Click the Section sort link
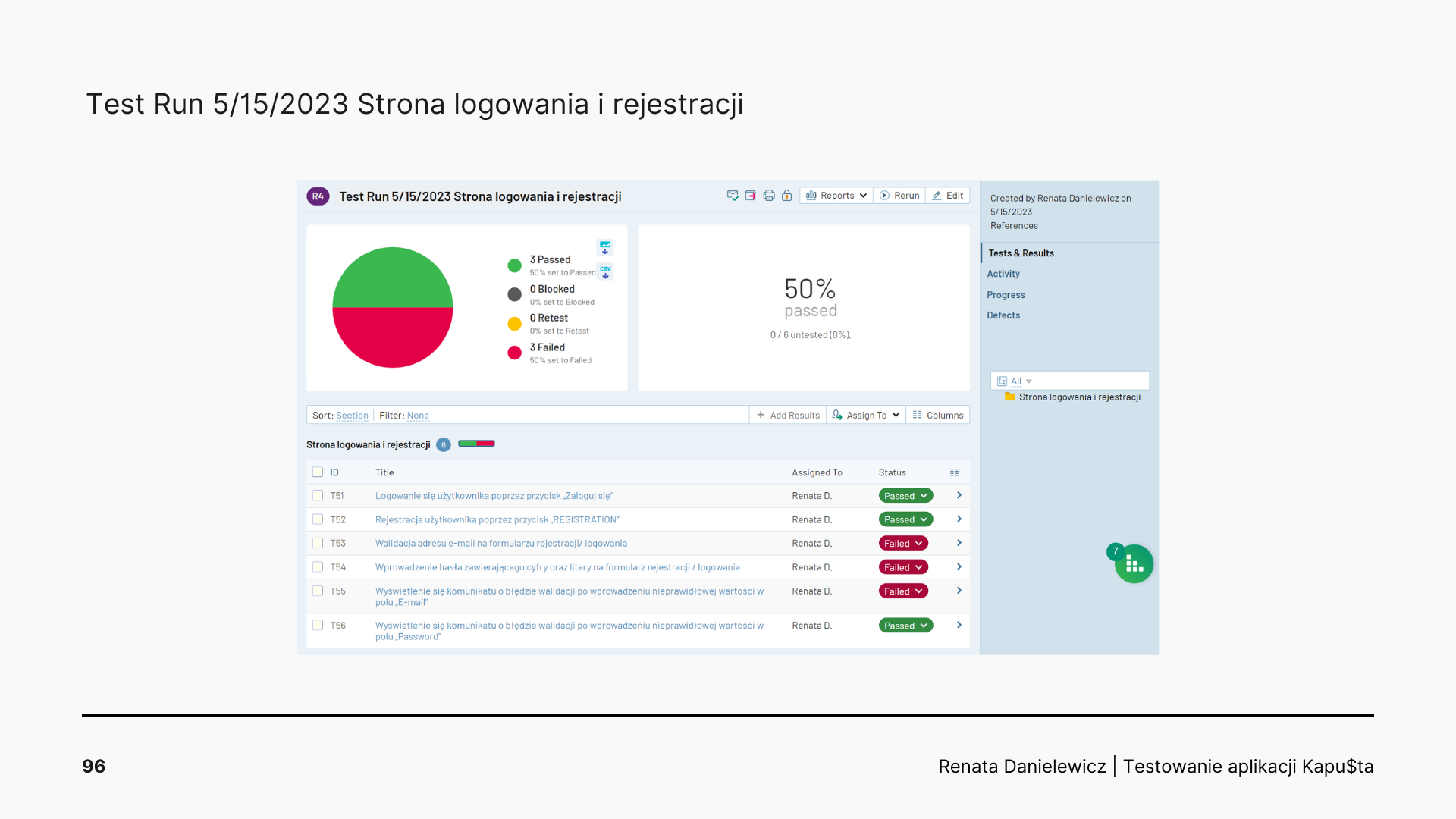 point(352,416)
